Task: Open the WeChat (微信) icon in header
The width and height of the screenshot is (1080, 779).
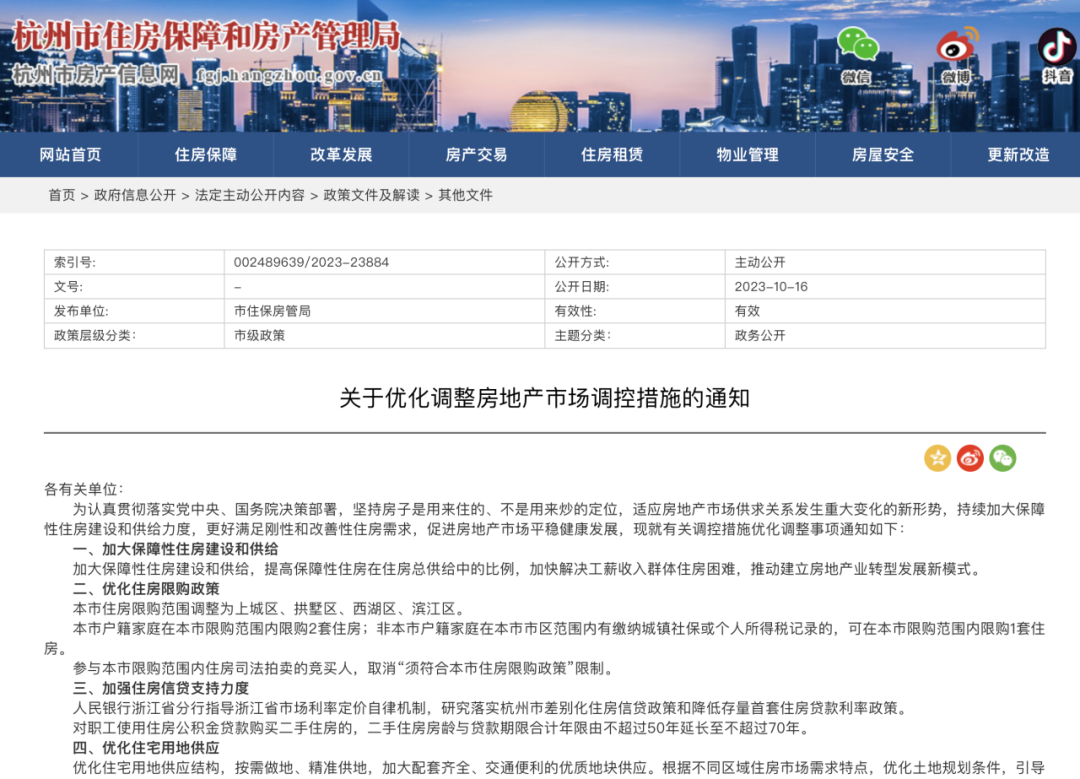Action: [x=857, y=55]
